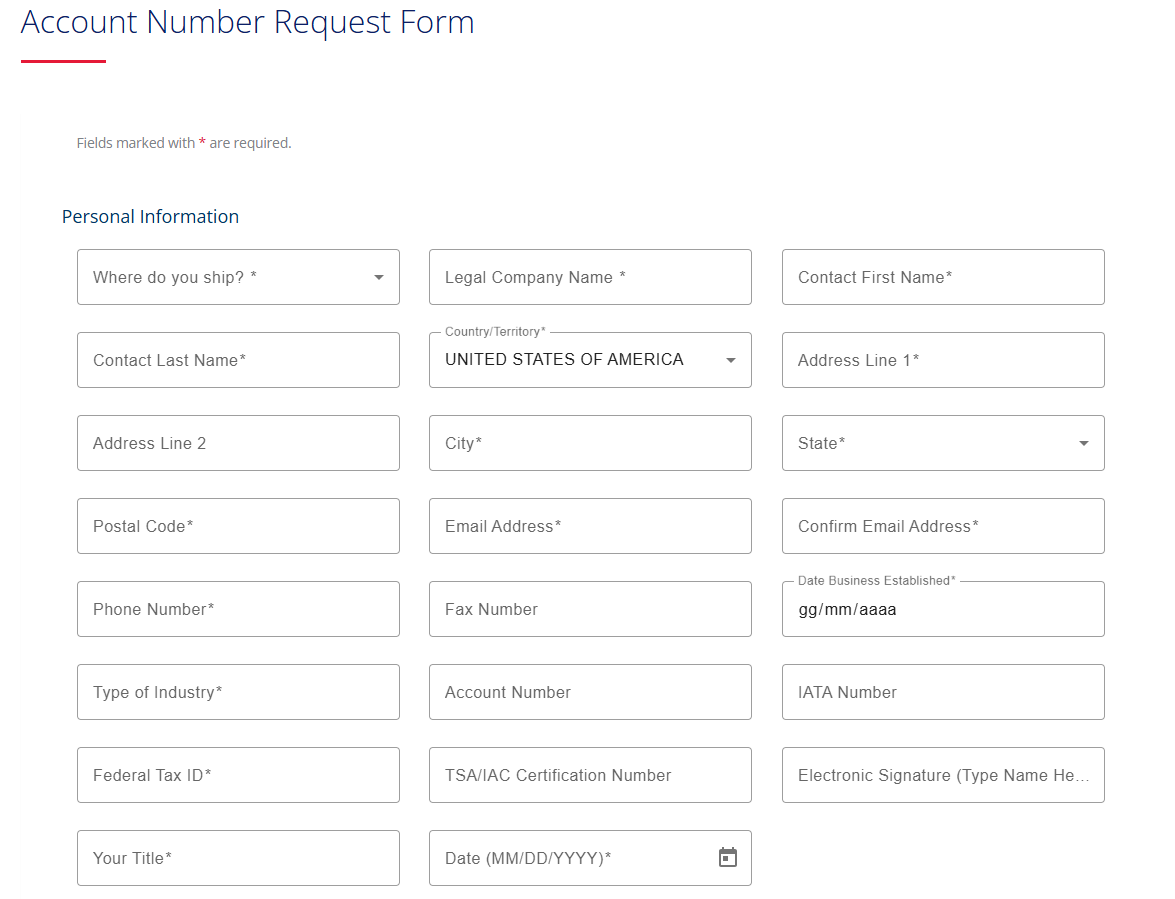This screenshot has width=1175, height=899.
Task: Expand the State dropdown list
Action: 943,443
